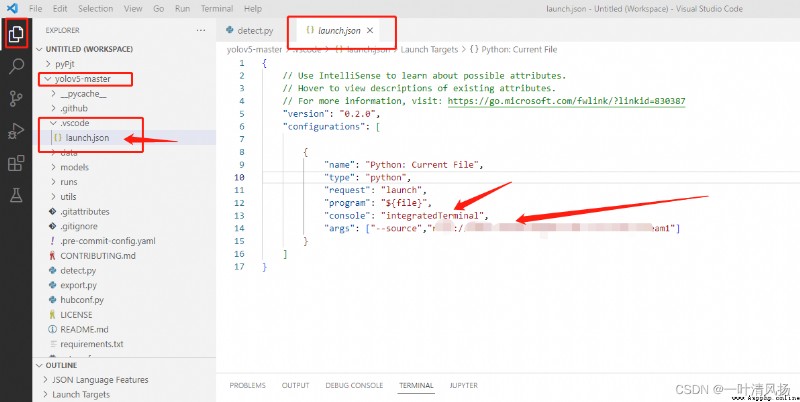Click line number 10 in gutter

(239, 178)
